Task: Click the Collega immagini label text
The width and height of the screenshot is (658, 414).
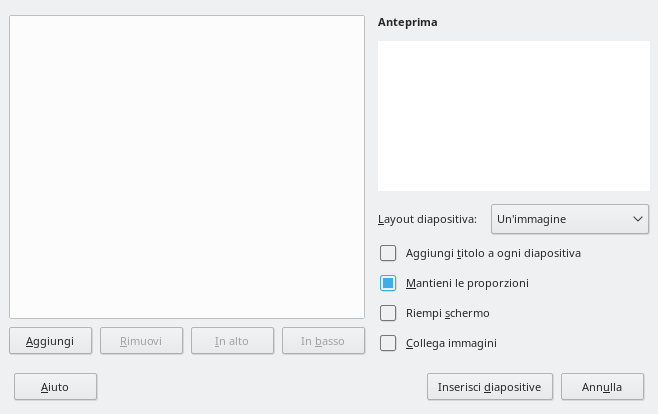Action: coord(451,343)
